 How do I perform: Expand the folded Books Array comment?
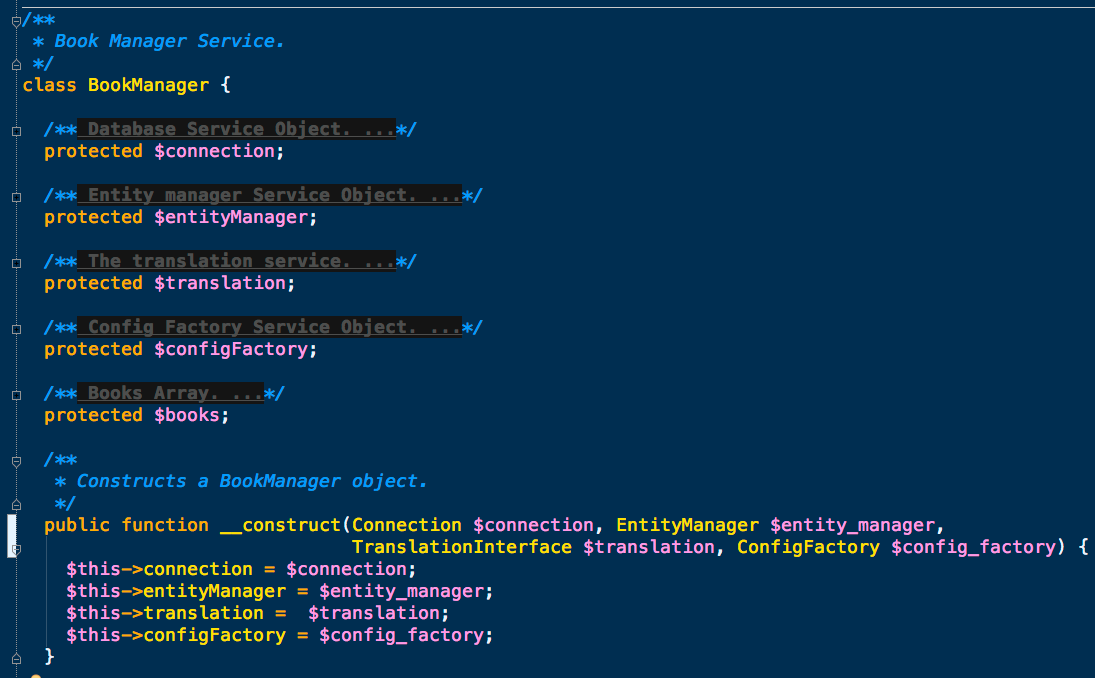tap(15, 395)
